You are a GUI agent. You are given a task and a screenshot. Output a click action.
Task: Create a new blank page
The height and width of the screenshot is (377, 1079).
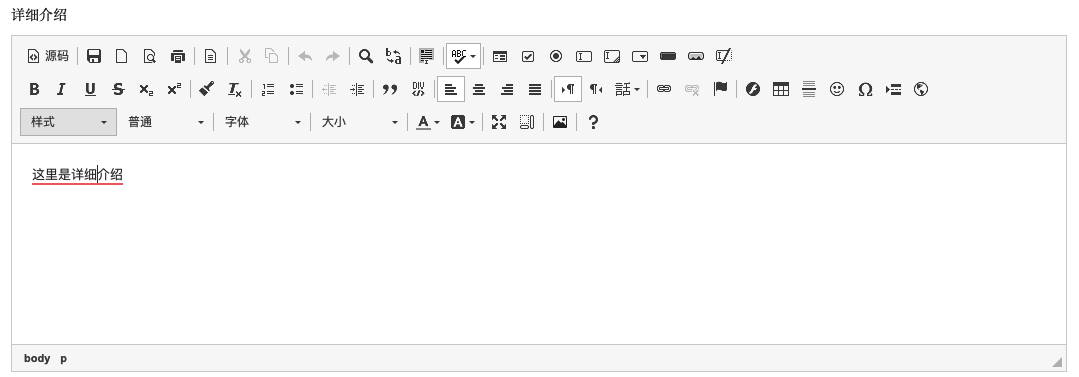pos(121,56)
